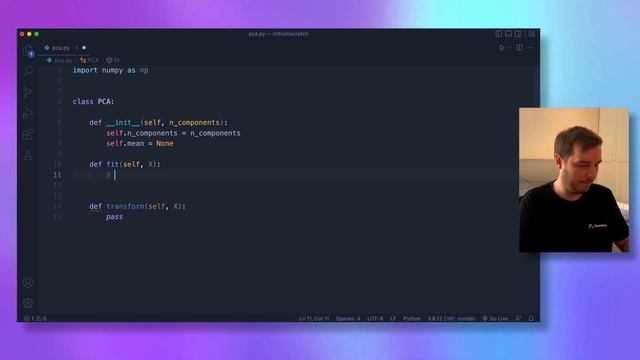Viewport: 640px width, 360px height.
Task: Open the notifications bell
Action: [x=531, y=318]
